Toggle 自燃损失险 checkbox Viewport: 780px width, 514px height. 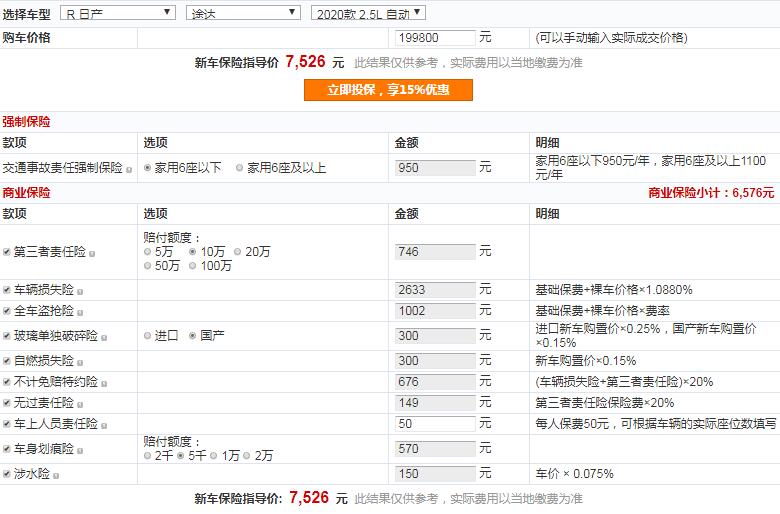6,361
